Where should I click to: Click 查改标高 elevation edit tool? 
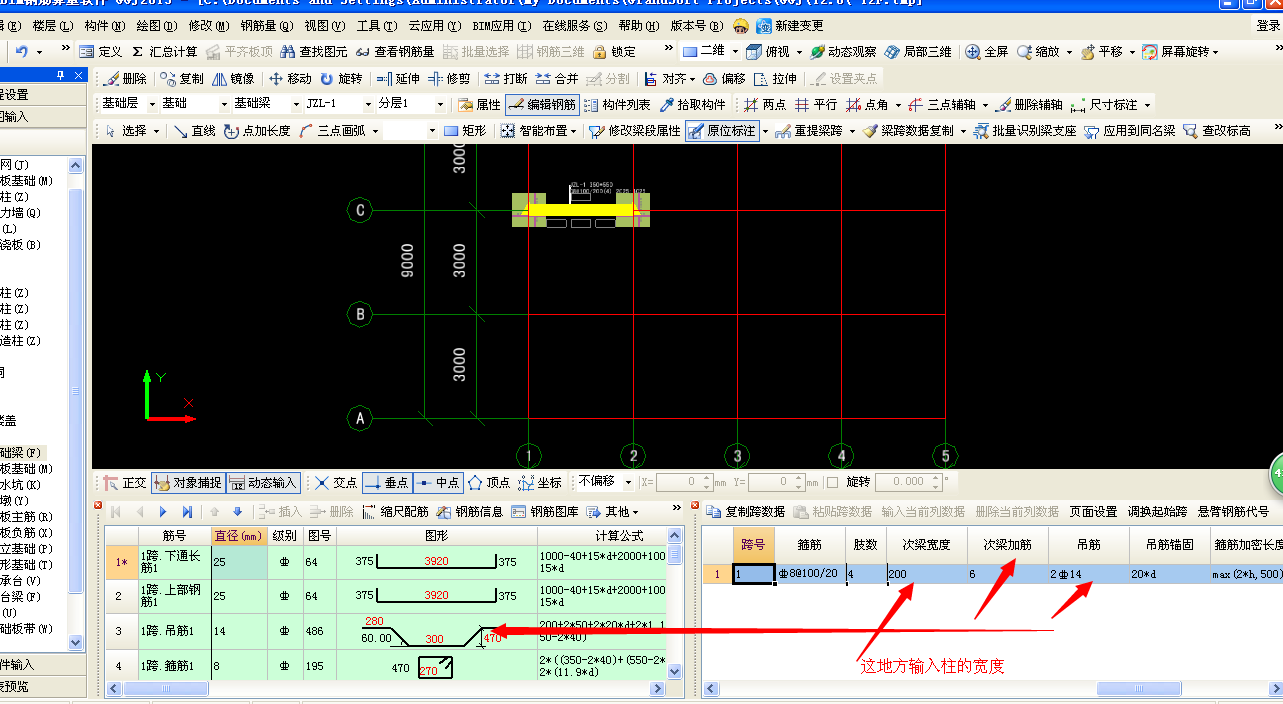point(1217,130)
